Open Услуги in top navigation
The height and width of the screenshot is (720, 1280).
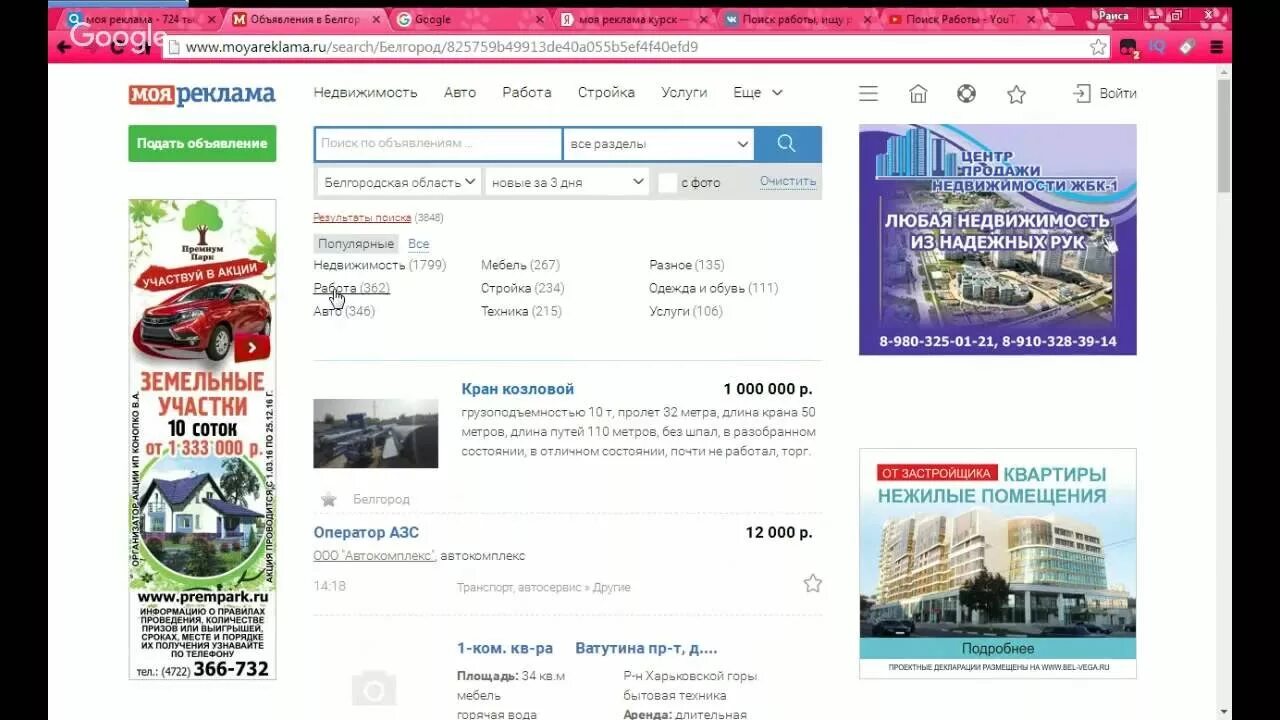coord(684,93)
